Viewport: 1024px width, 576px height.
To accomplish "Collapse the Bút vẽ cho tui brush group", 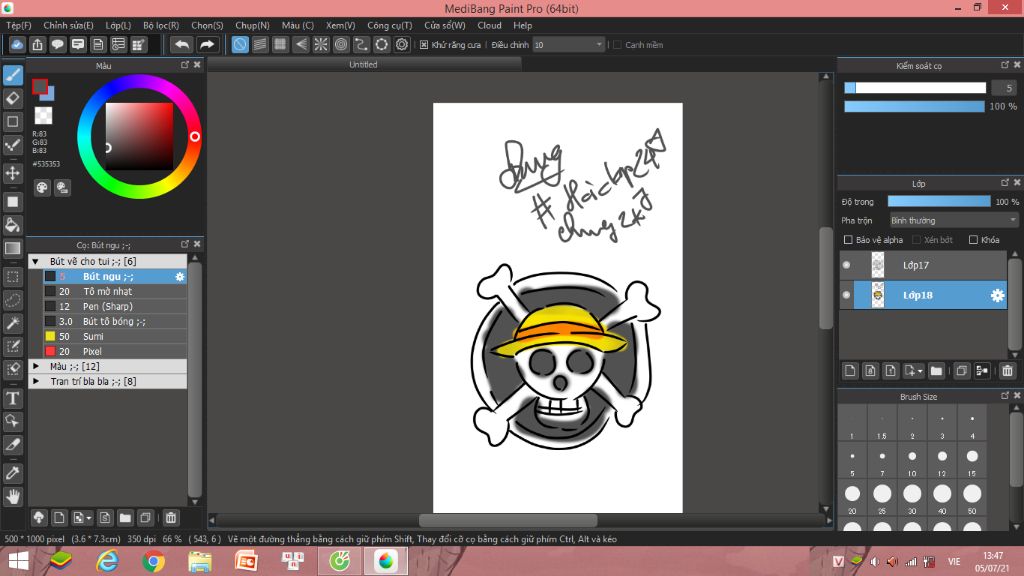I will pyautogui.click(x=36, y=261).
